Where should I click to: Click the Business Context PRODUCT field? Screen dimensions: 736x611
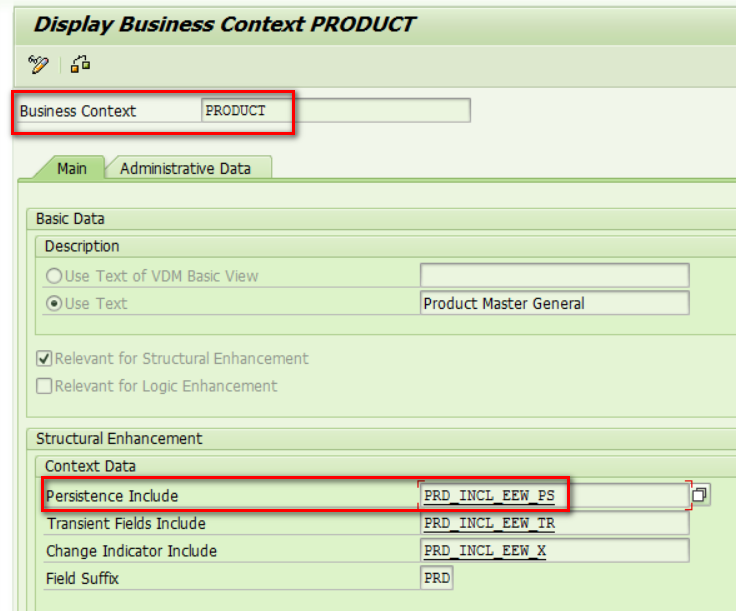[x=336, y=111]
